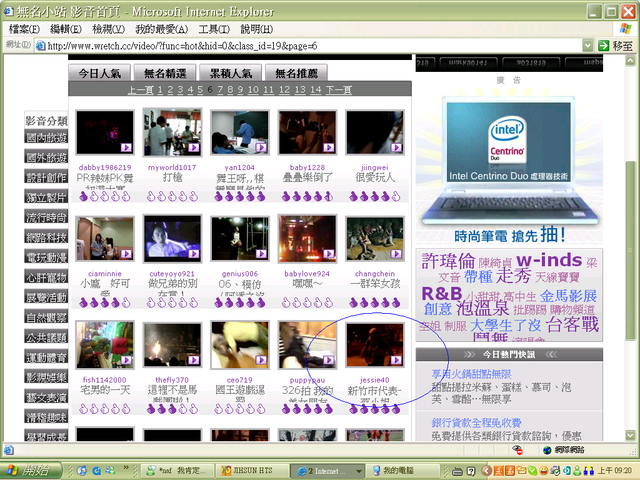Click play icon on baby1228 thumbnail
The image size is (640, 480).
point(329,147)
